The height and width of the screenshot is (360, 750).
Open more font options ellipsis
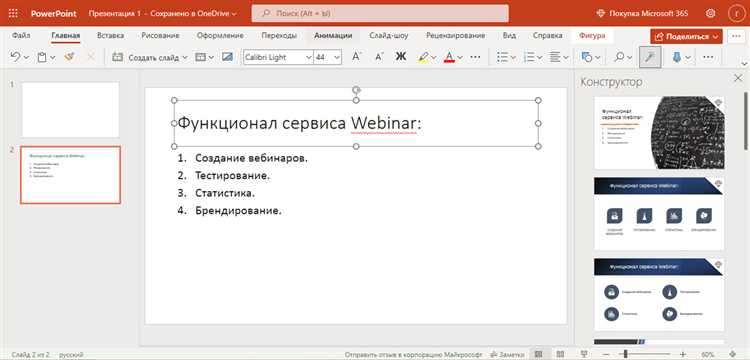pyautogui.click(x=475, y=57)
